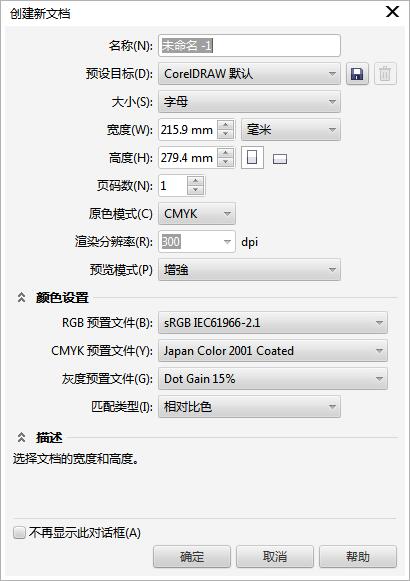Open the 预设目标 CorelDRAW 默认 dropdown
The image size is (410, 581).
(x=249, y=74)
